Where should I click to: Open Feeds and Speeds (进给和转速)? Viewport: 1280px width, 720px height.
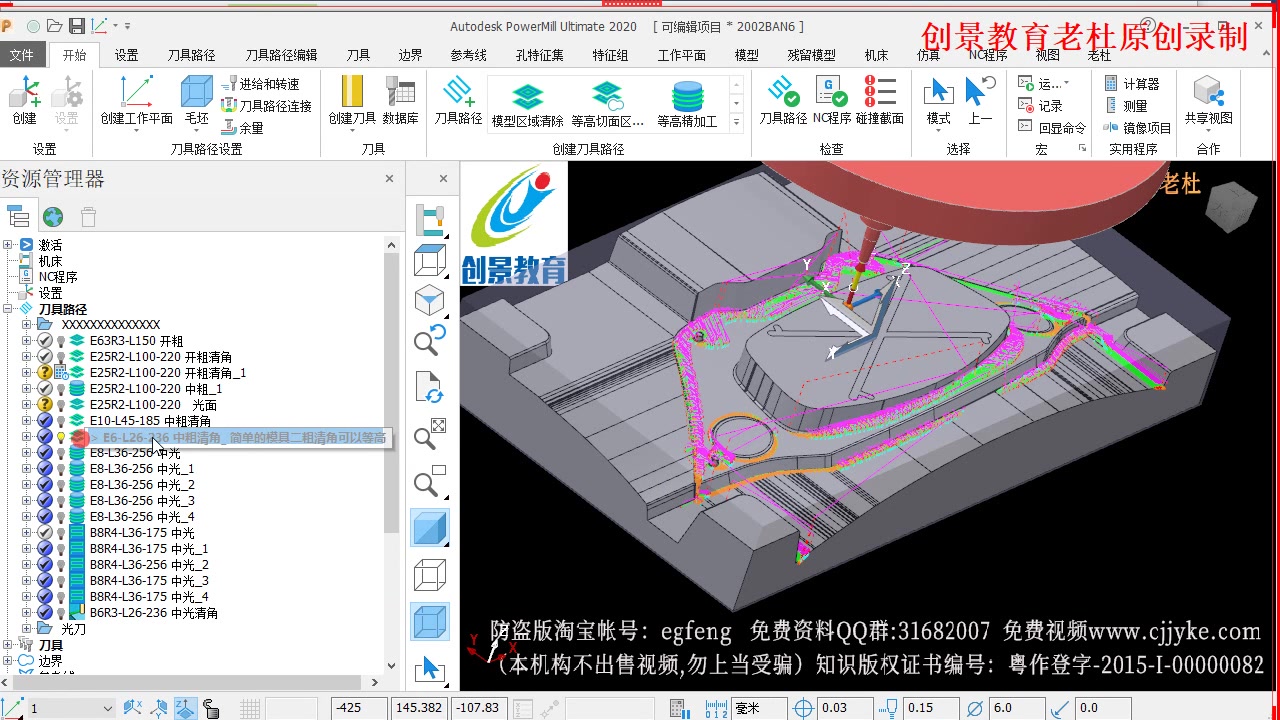pos(260,84)
